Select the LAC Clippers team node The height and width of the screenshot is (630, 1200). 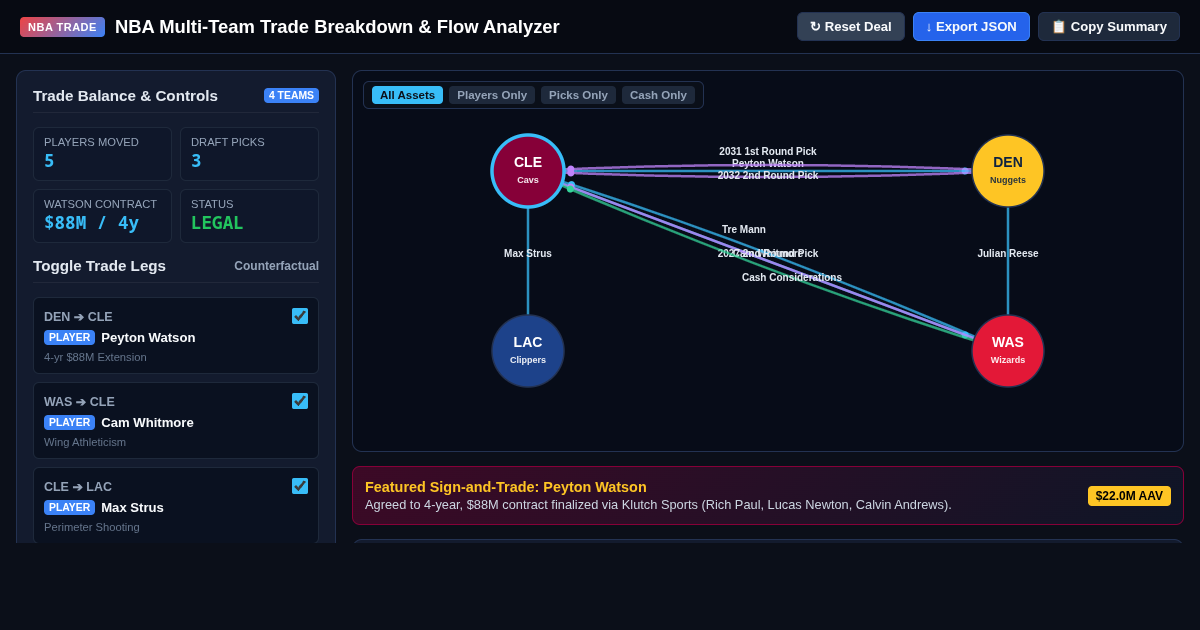tap(528, 351)
